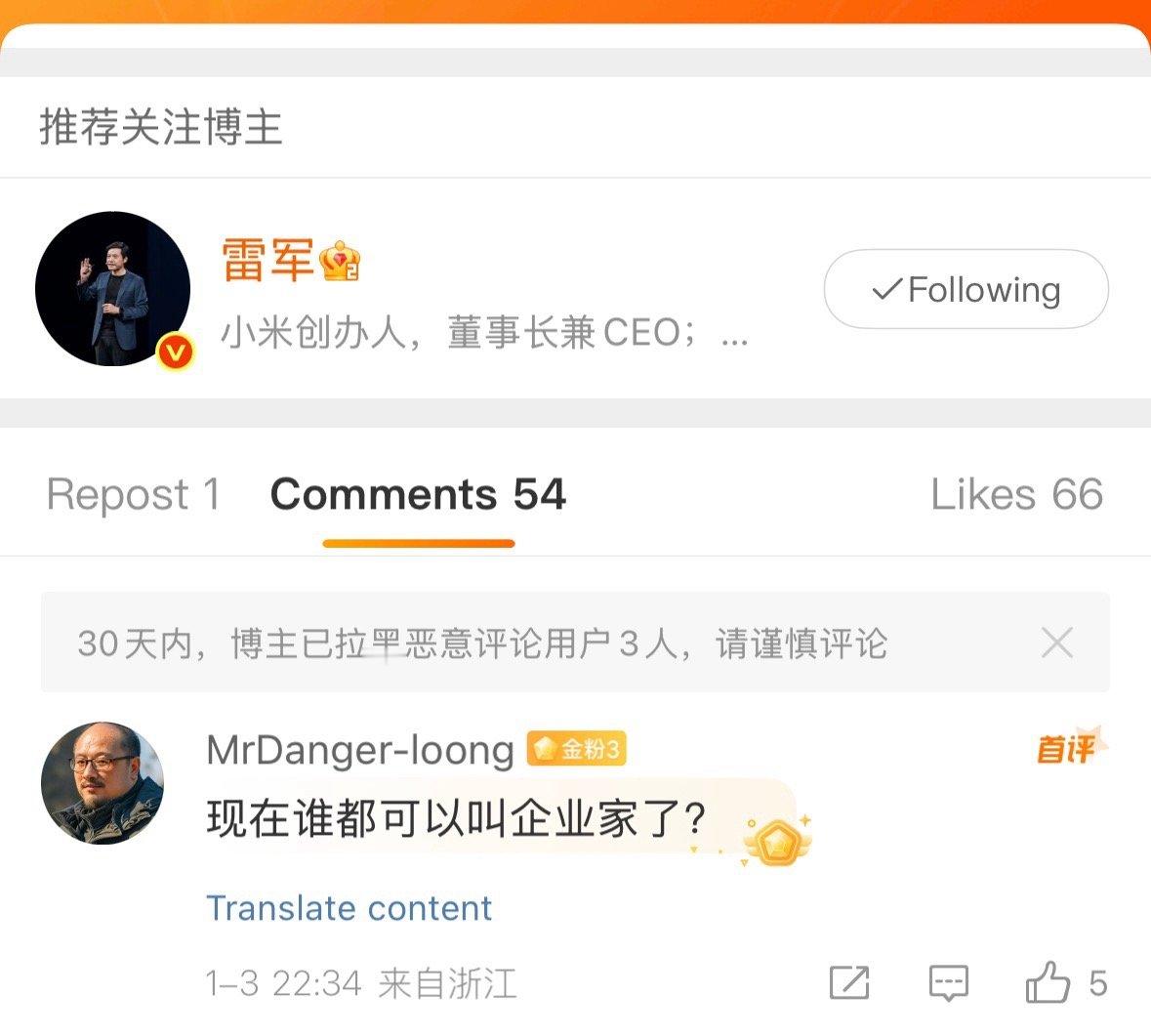1151x1036 pixels.
Task: Toggle the Following status for 雷军
Action: tap(966, 289)
